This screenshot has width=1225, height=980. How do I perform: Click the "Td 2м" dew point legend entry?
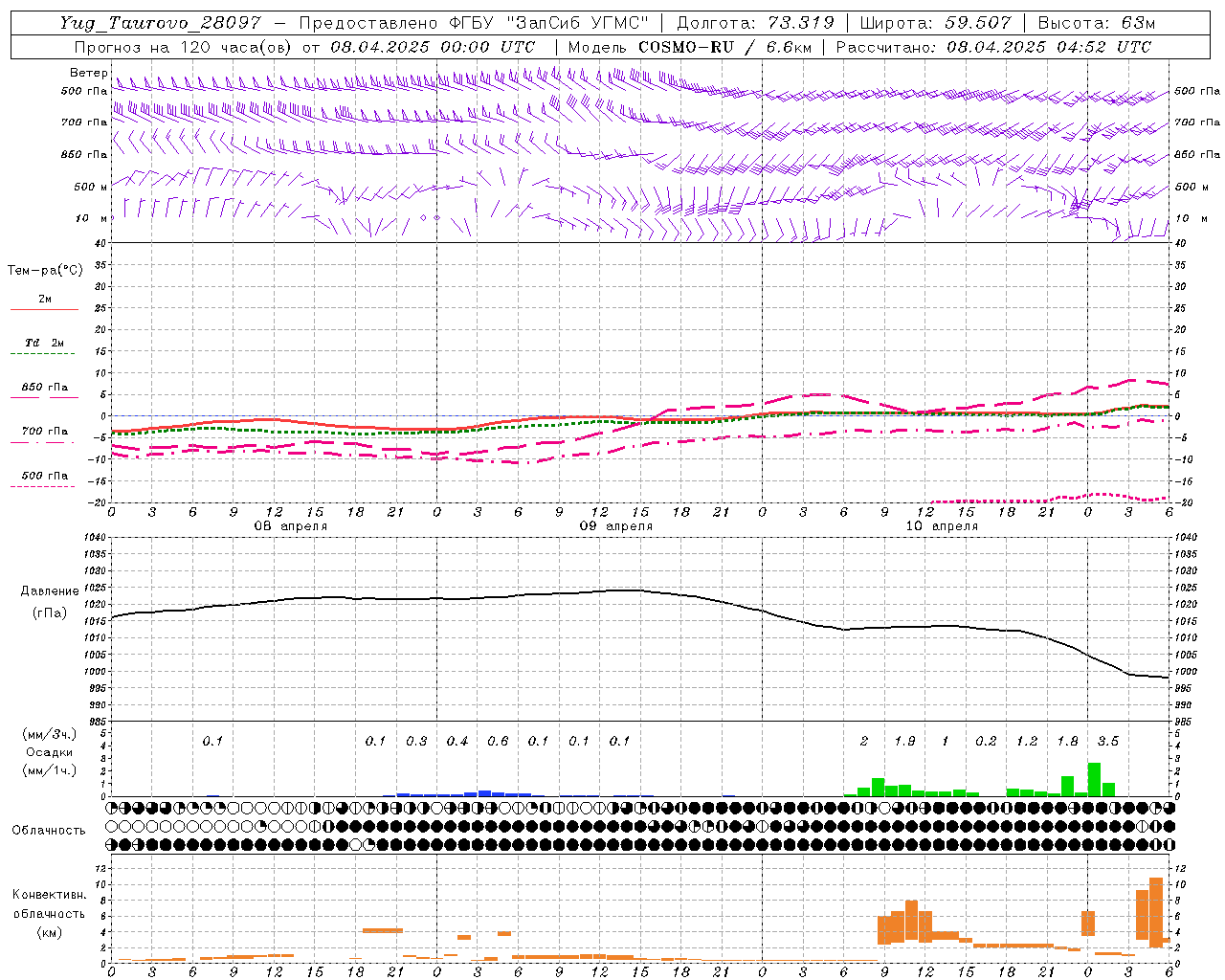point(44,343)
